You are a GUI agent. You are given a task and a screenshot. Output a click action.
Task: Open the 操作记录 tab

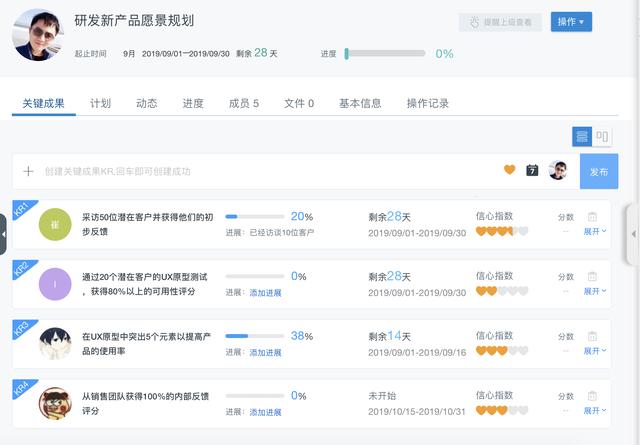428,103
